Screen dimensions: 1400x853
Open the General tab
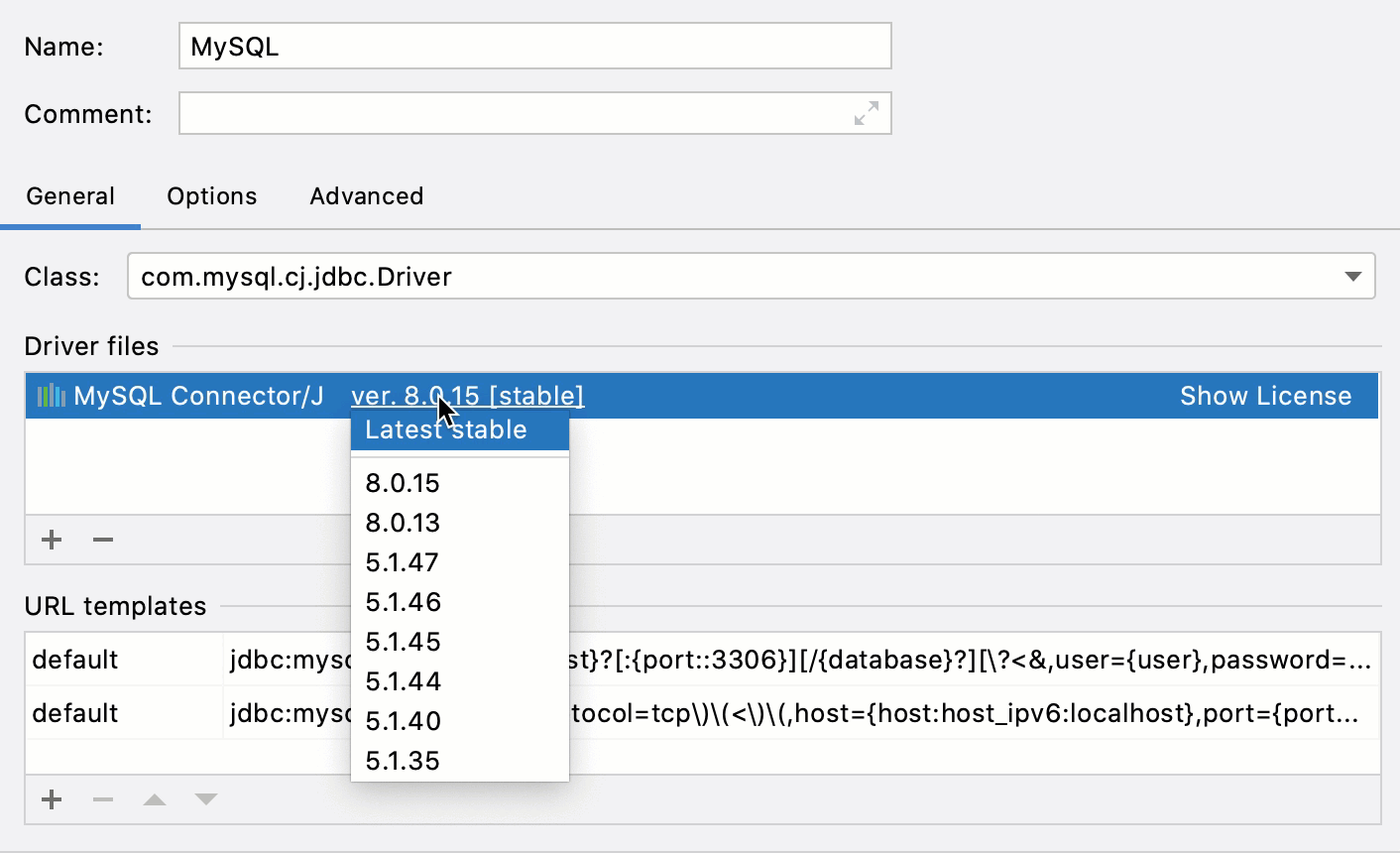click(x=70, y=196)
